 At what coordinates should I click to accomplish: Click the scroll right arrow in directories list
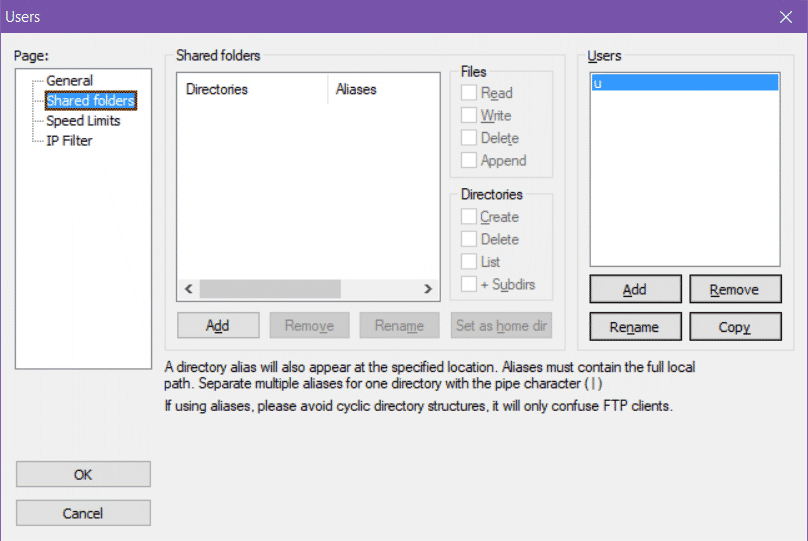pos(428,289)
